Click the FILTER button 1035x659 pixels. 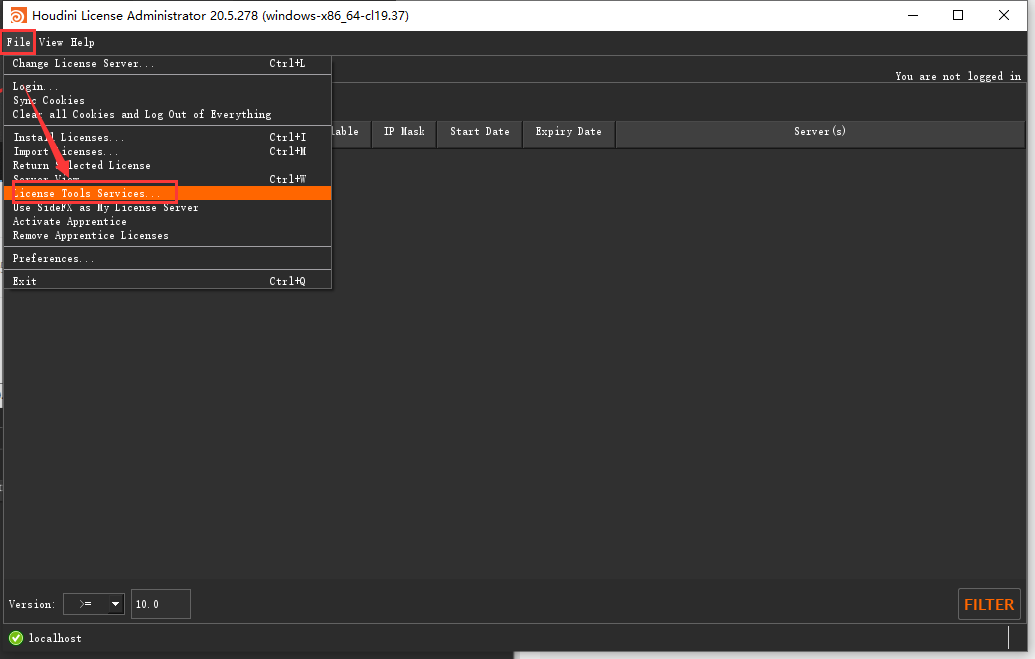(989, 604)
